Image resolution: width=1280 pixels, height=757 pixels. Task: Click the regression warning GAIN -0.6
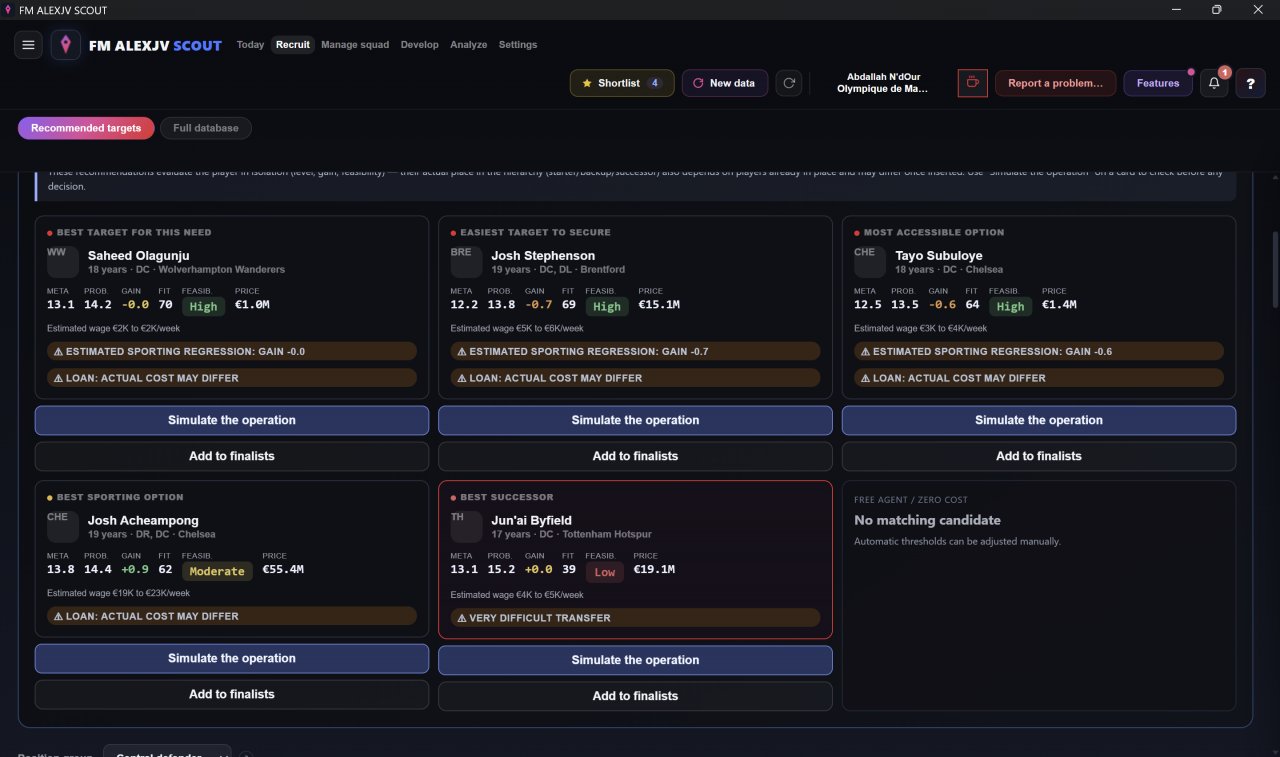coord(1039,352)
